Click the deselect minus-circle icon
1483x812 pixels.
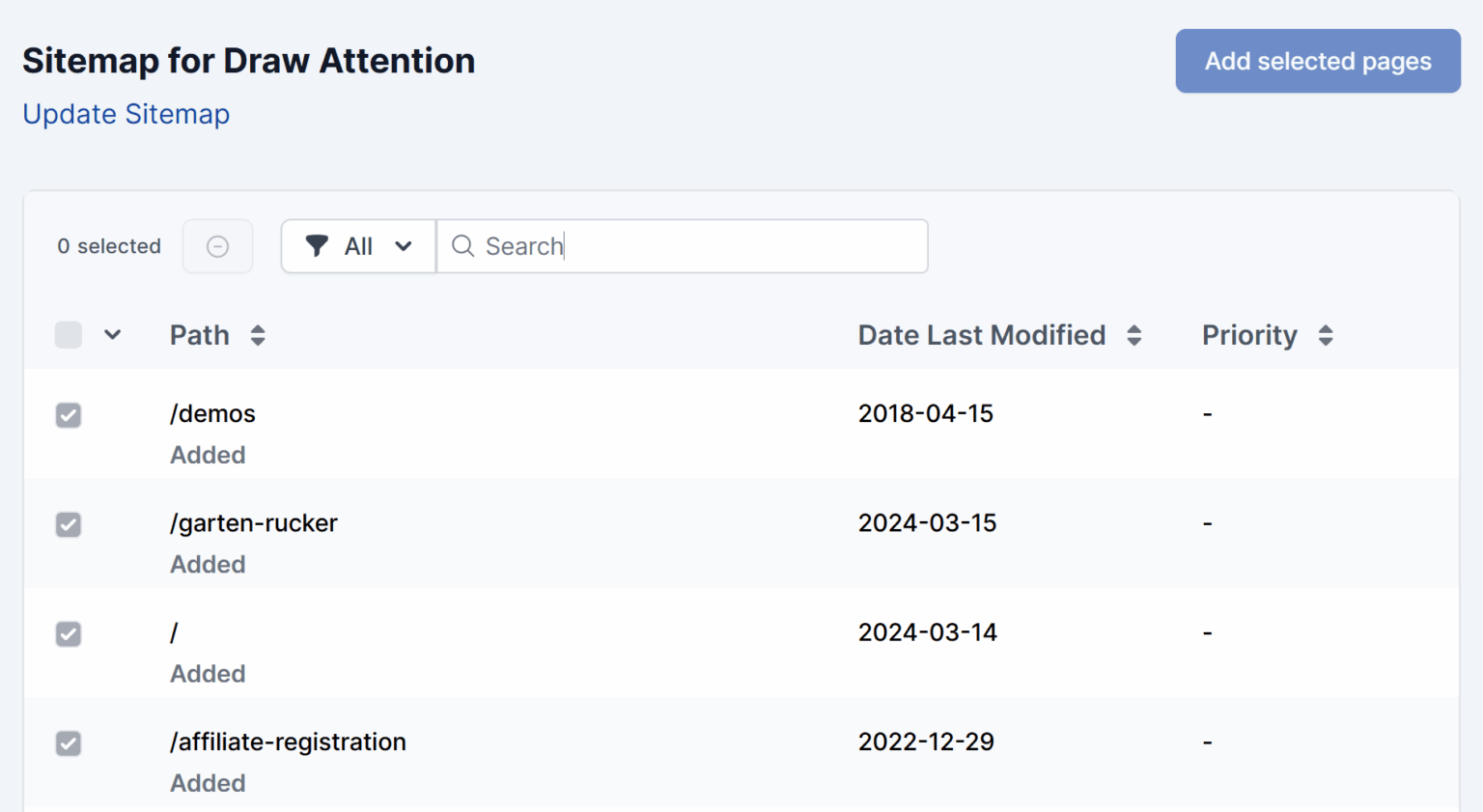[218, 246]
